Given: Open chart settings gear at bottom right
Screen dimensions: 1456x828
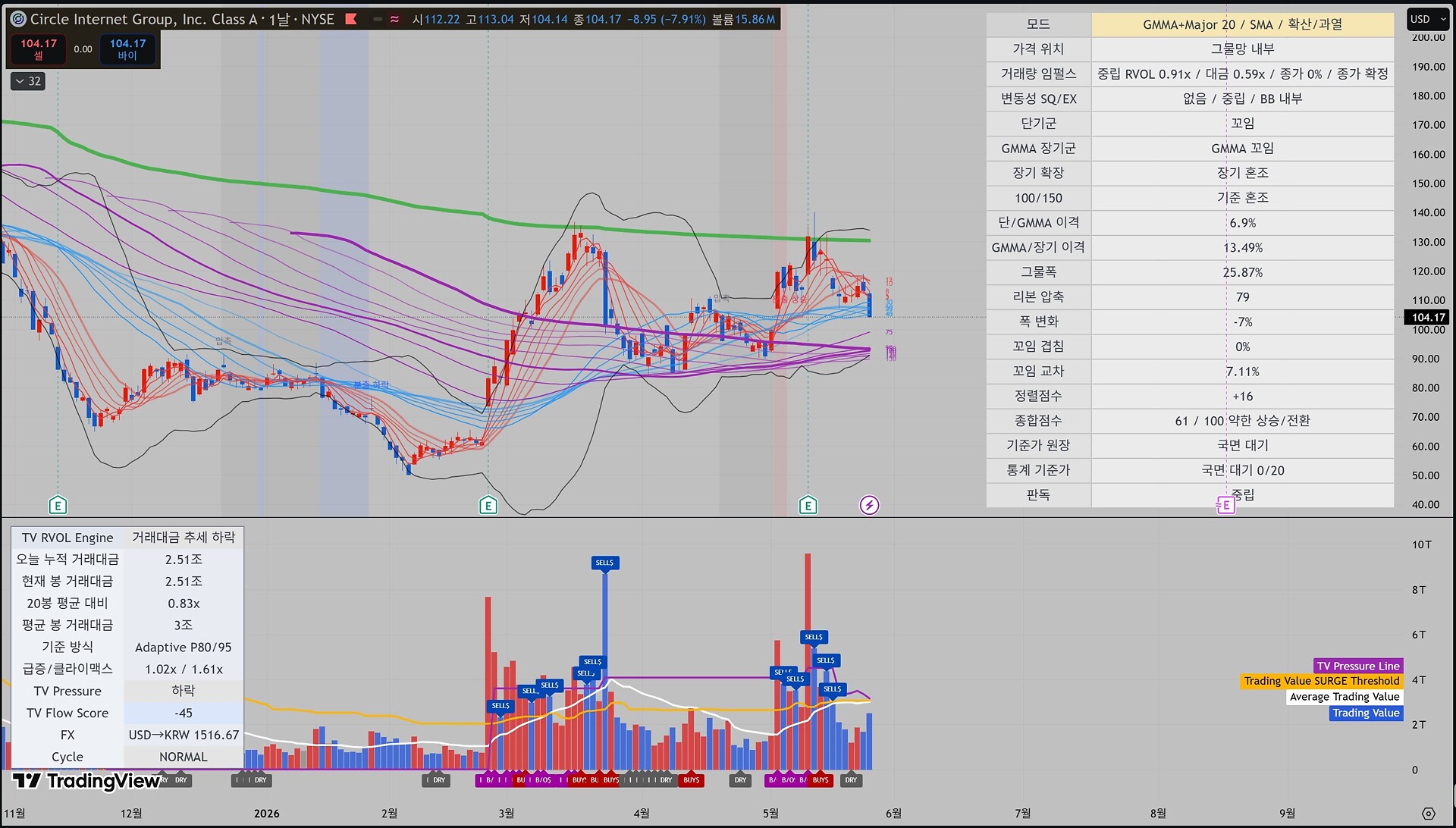Looking at the screenshot, I should pos(1429,814).
